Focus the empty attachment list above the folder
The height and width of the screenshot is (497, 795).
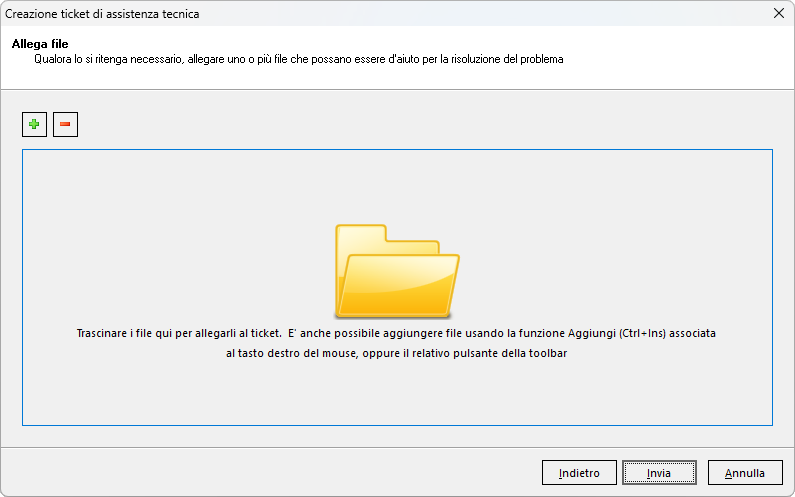pyautogui.click(x=397, y=185)
